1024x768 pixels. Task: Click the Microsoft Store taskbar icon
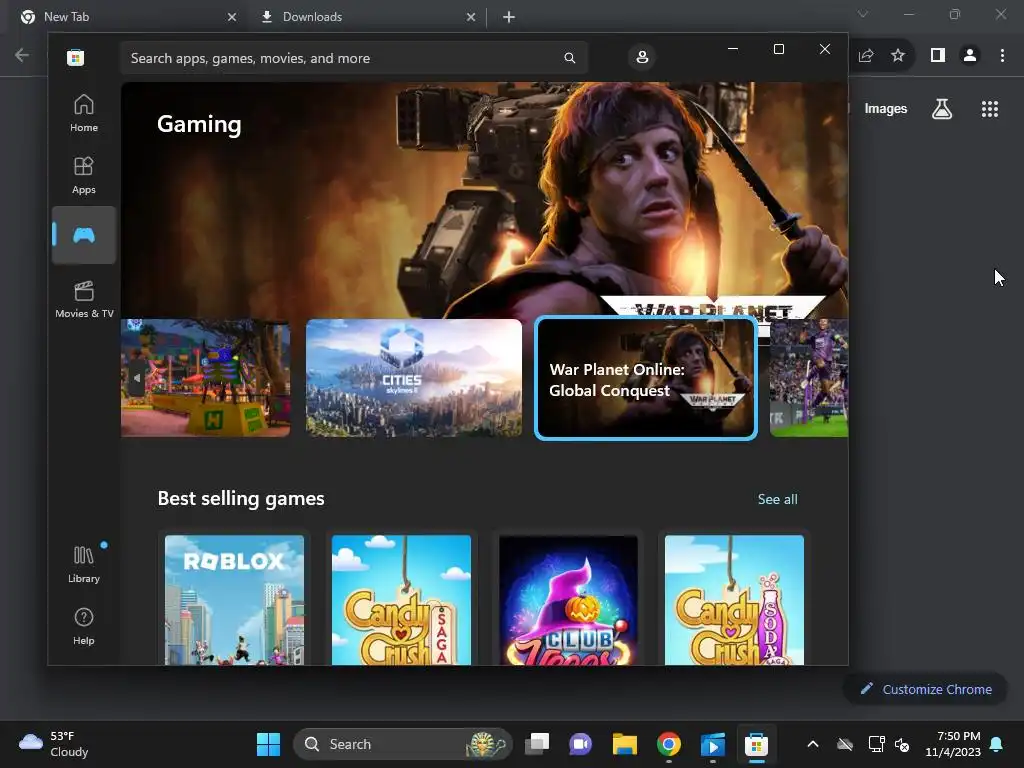(756, 744)
